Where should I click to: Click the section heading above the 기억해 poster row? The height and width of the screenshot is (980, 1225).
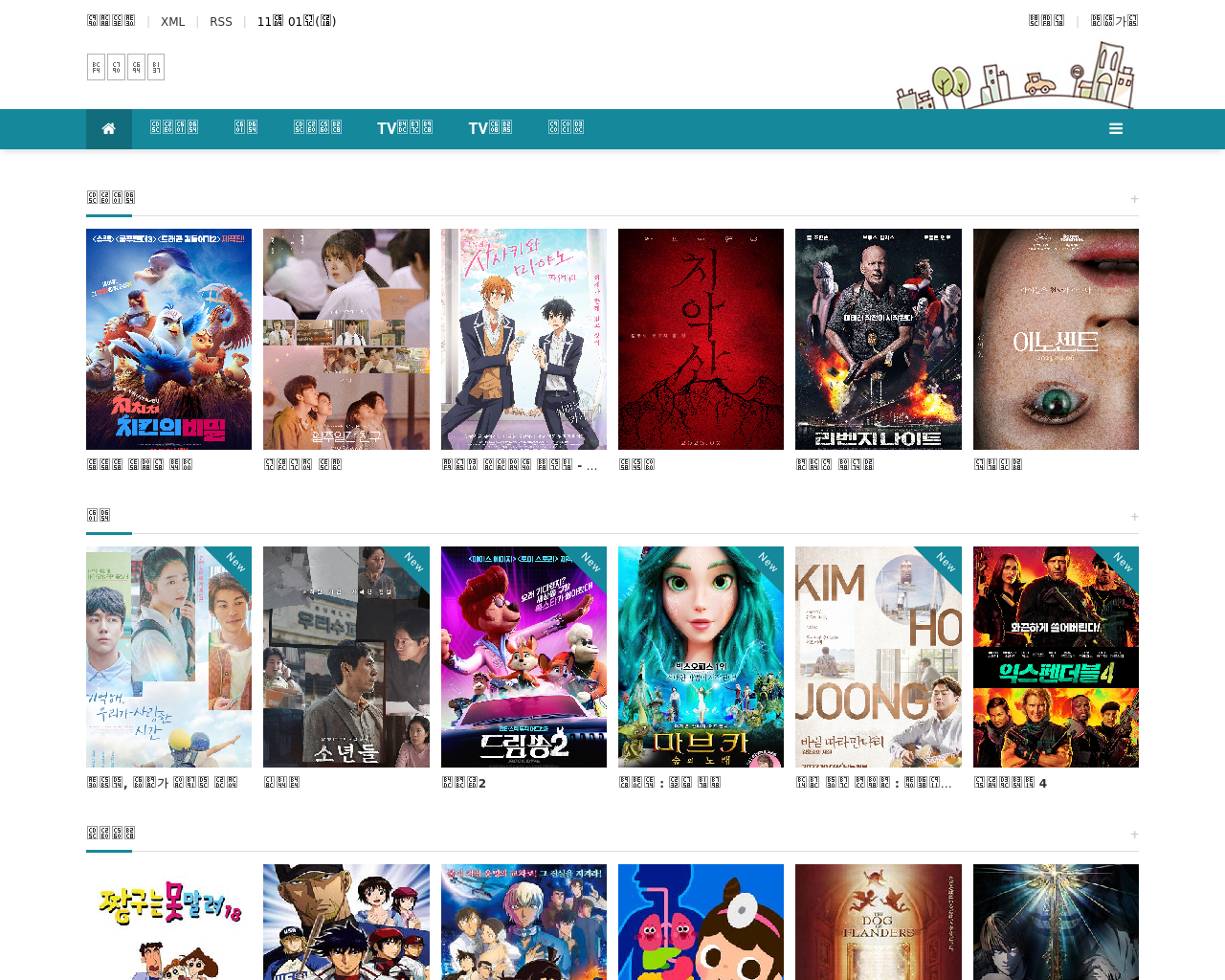point(99,516)
